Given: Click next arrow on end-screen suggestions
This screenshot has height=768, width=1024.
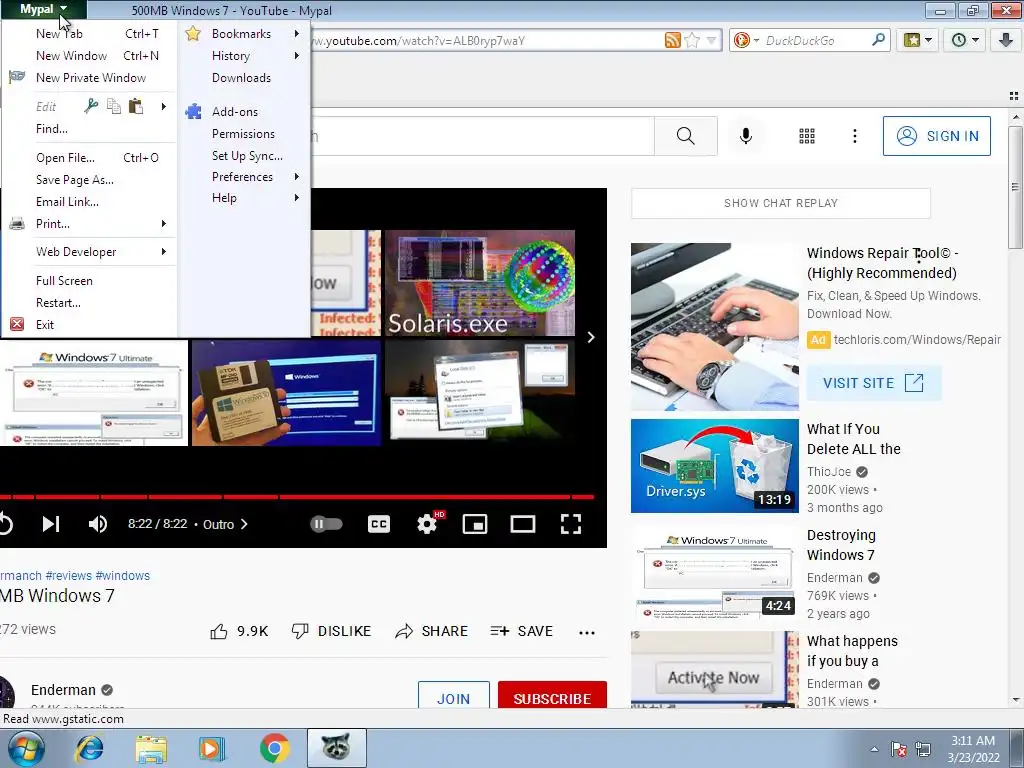Looking at the screenshot, I should pyautogui.click(x=590, y=337).
